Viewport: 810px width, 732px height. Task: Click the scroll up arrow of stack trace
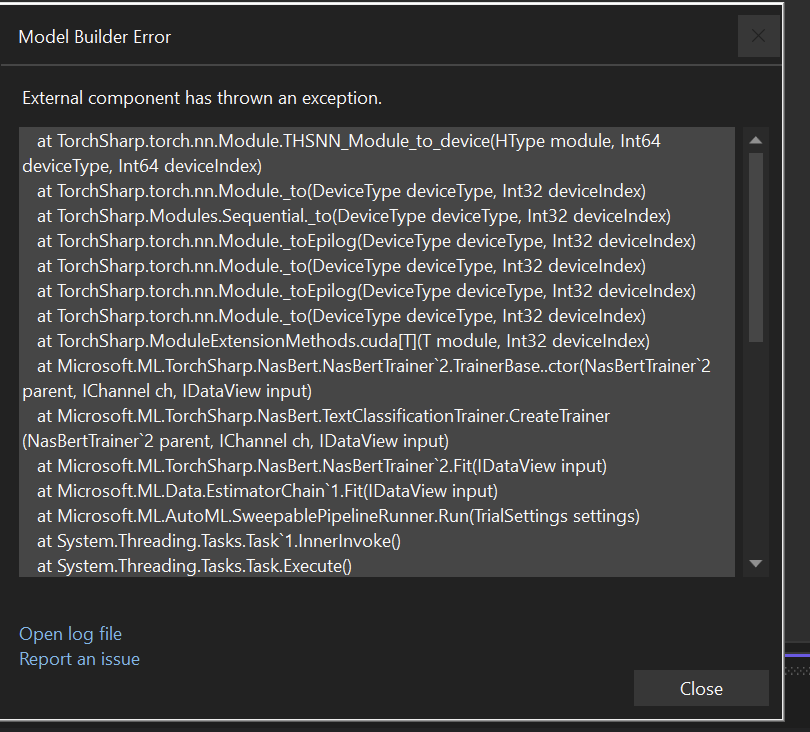tap(756, 140)
